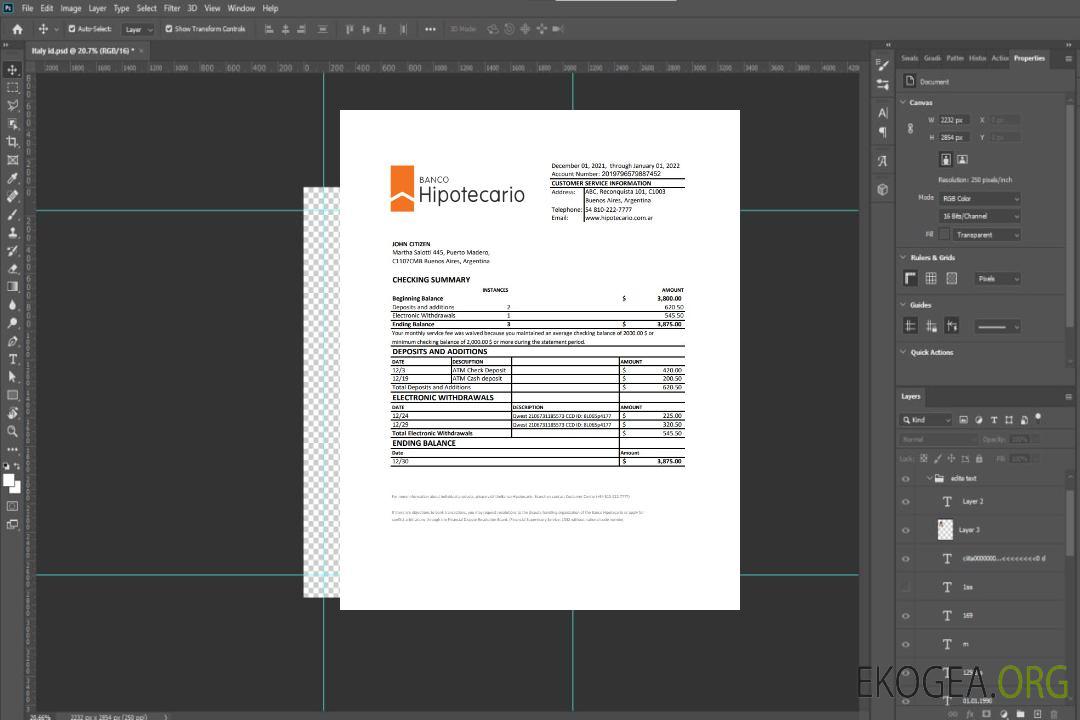
Task: Toggle the Auto-Select checkbox
Action: tap(72, 29)
